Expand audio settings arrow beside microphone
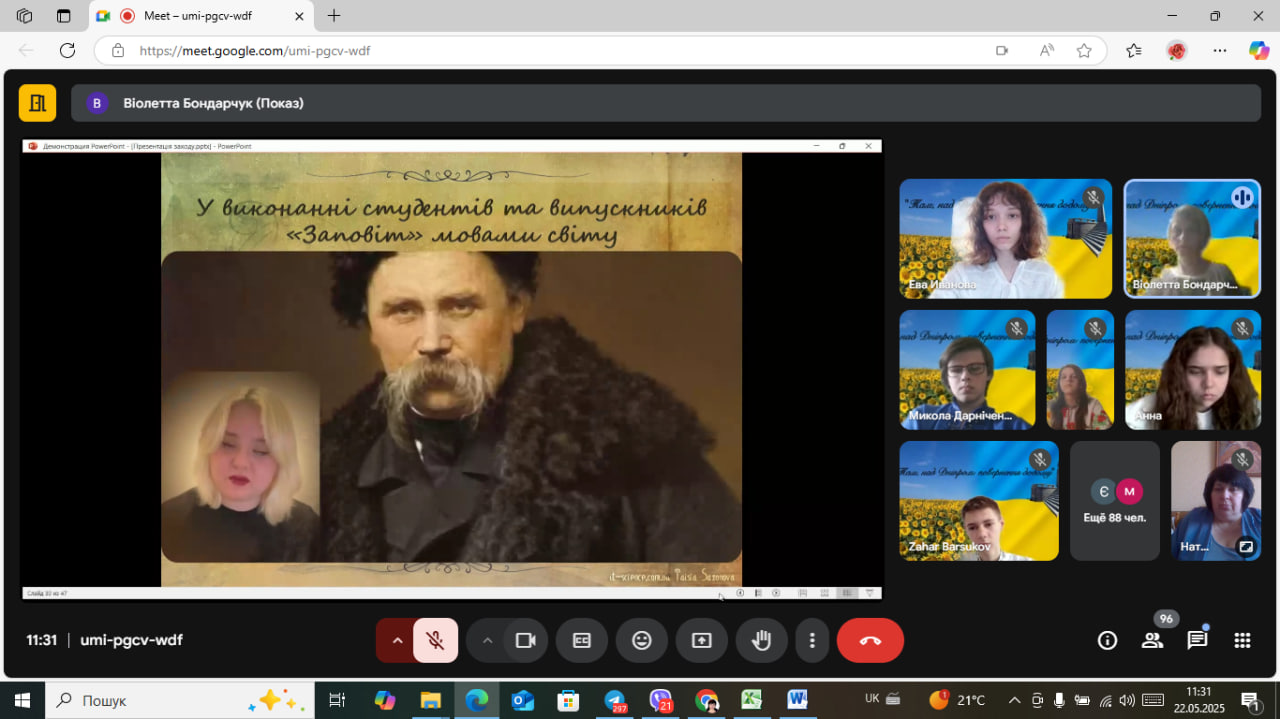Image resolution: width=1280 pixels, height=719 pixels. click(x=397, y=641)
